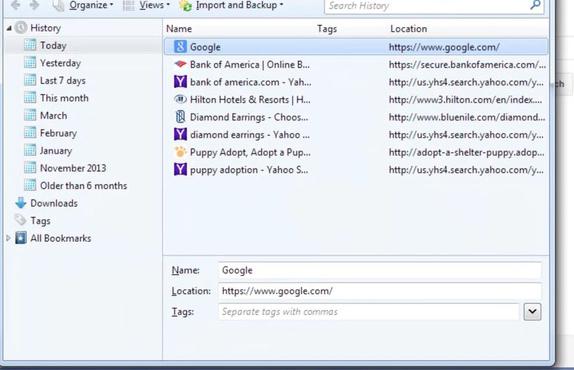This screenshot has height=370, width=574.
Task: Expand the tags selector dropdown arrow
Action: 532,312
